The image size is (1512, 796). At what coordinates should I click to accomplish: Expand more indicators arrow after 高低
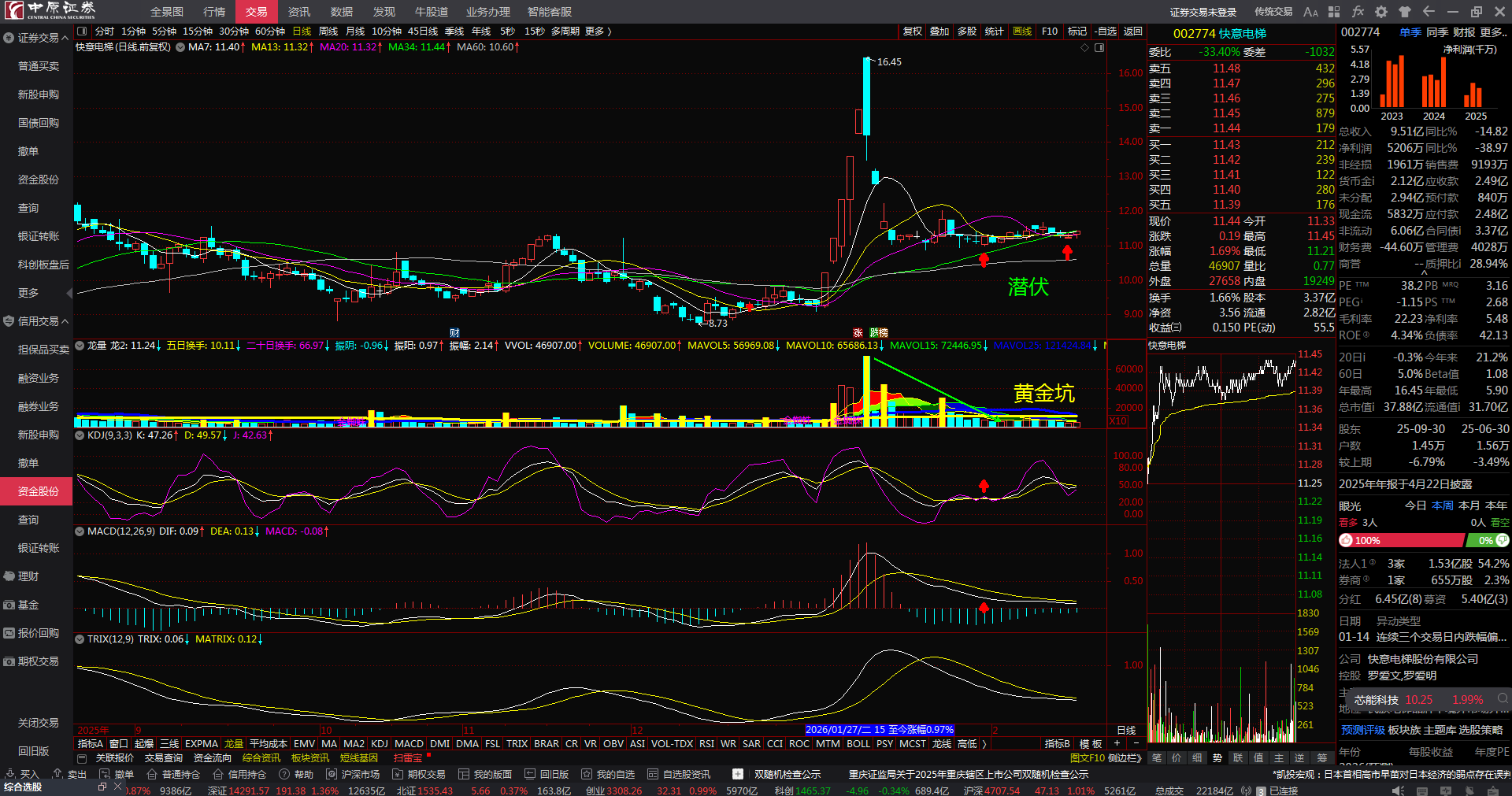pos(984,744)
